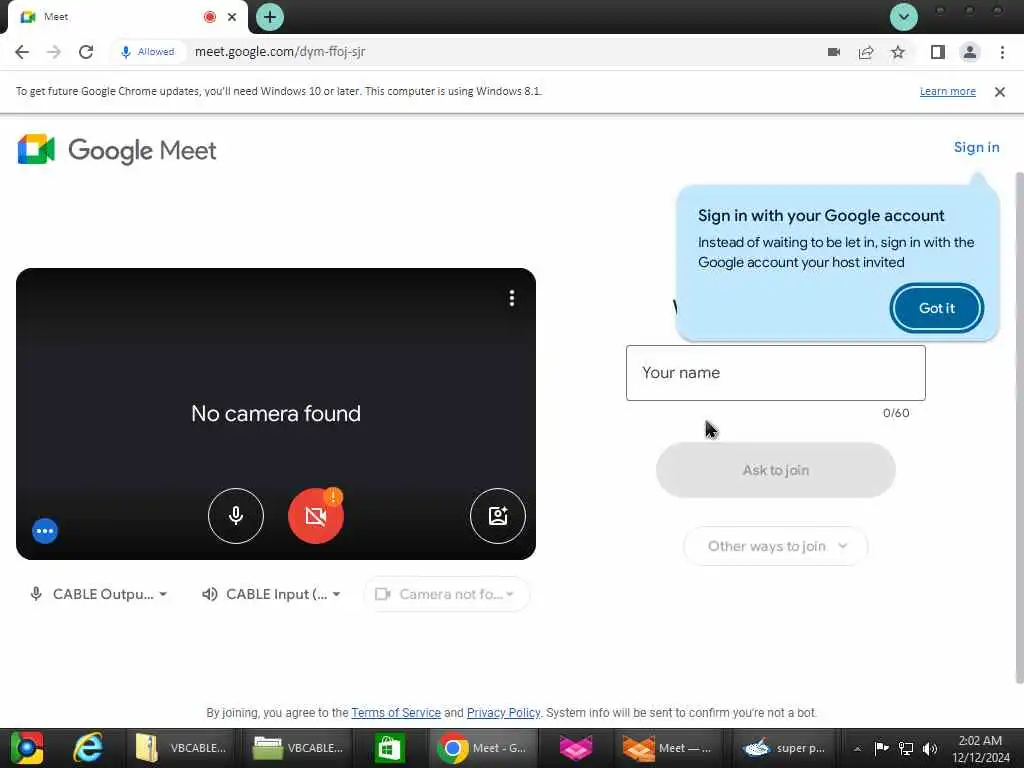Click Learn more about Chrome updates
1024x768 pixels.
tap(948, 91)
